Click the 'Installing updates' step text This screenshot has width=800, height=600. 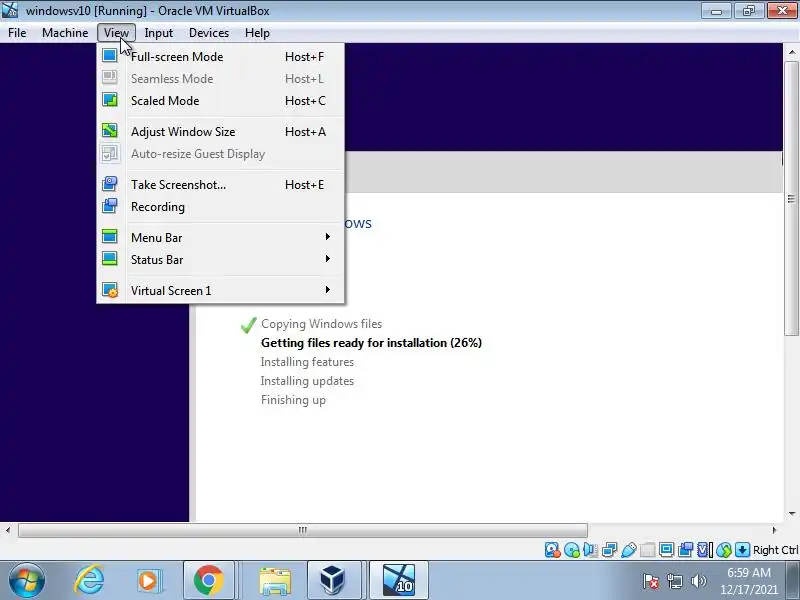pyautogui.click(x=307, y=381)
